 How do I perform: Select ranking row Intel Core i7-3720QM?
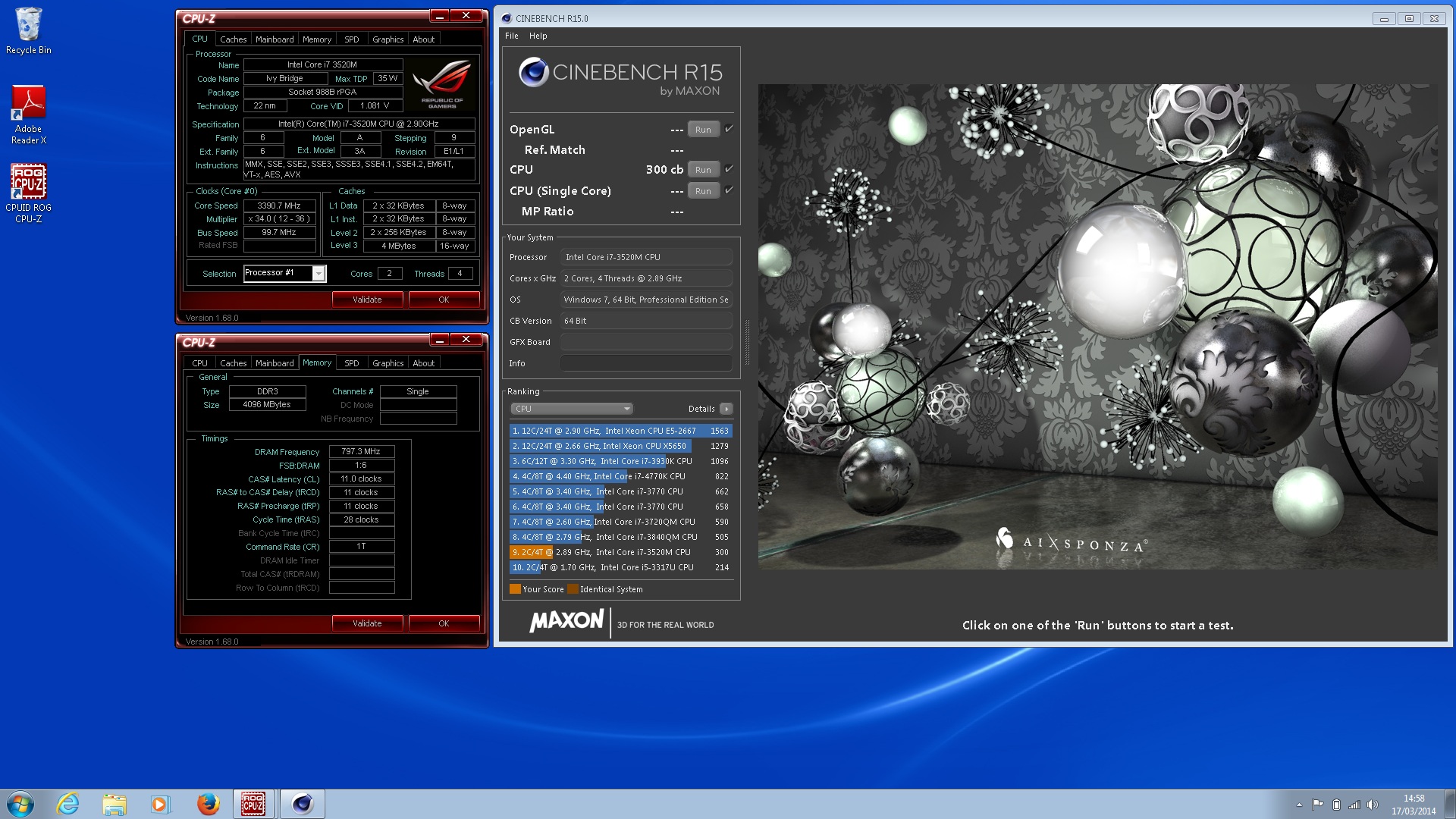click(x=620, y=522)
